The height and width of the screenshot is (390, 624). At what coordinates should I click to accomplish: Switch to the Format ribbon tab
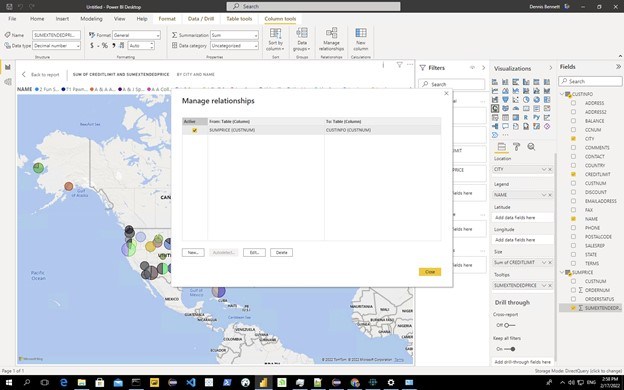click(167, 19)
